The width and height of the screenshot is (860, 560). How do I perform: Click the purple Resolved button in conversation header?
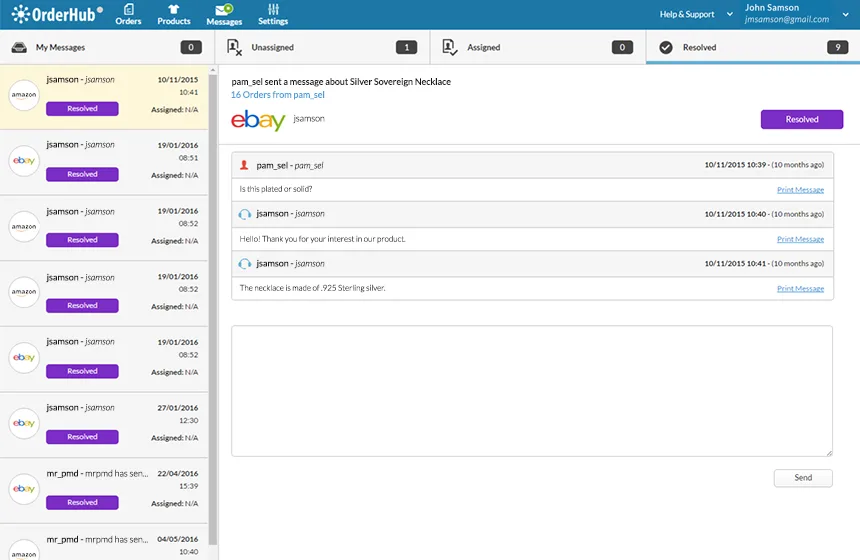801,119
